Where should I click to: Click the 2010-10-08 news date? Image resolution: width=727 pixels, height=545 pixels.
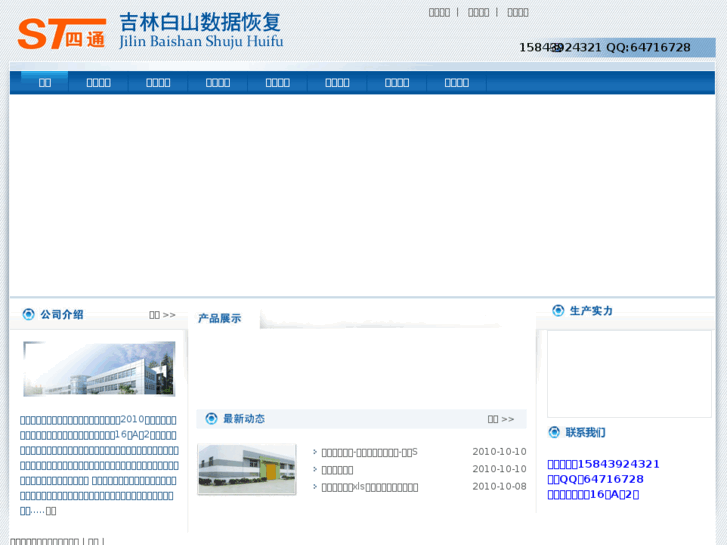click(x=499, y=487)
